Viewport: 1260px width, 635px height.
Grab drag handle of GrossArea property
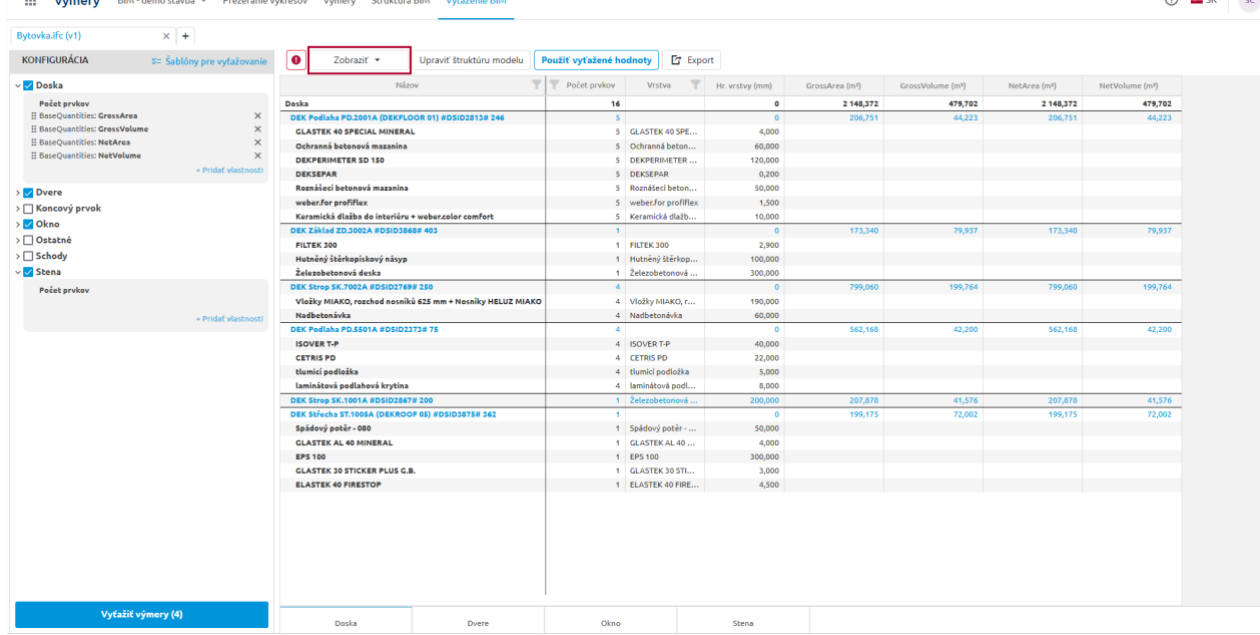pyautogui.click(x=35, y=116)
